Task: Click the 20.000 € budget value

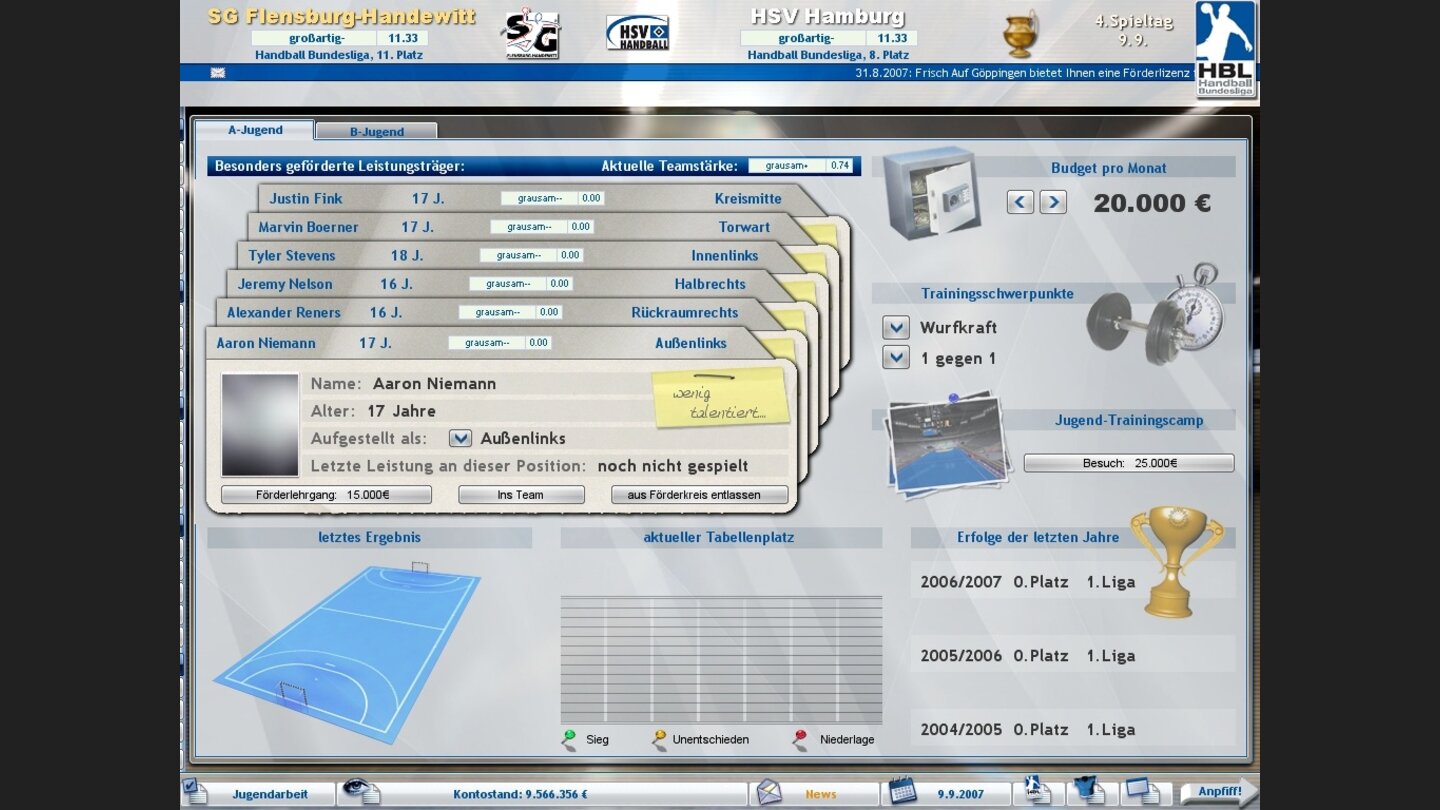Action: (1152, 203)
